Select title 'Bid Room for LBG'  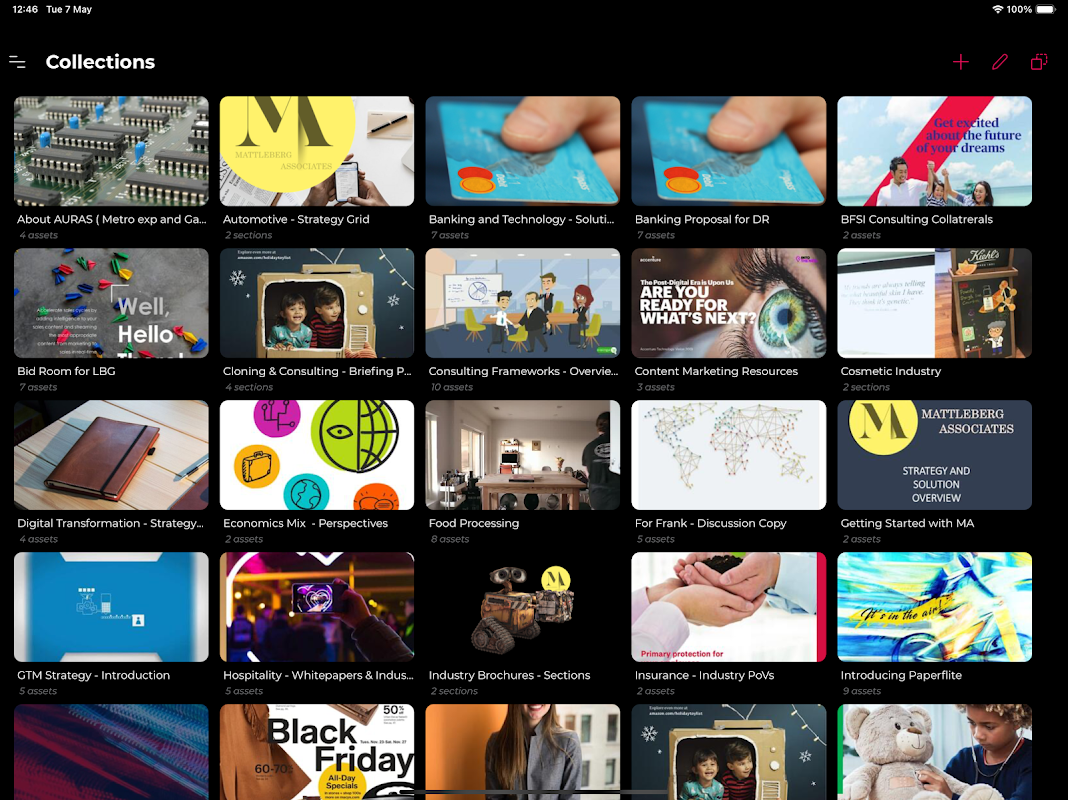(66, 371)
